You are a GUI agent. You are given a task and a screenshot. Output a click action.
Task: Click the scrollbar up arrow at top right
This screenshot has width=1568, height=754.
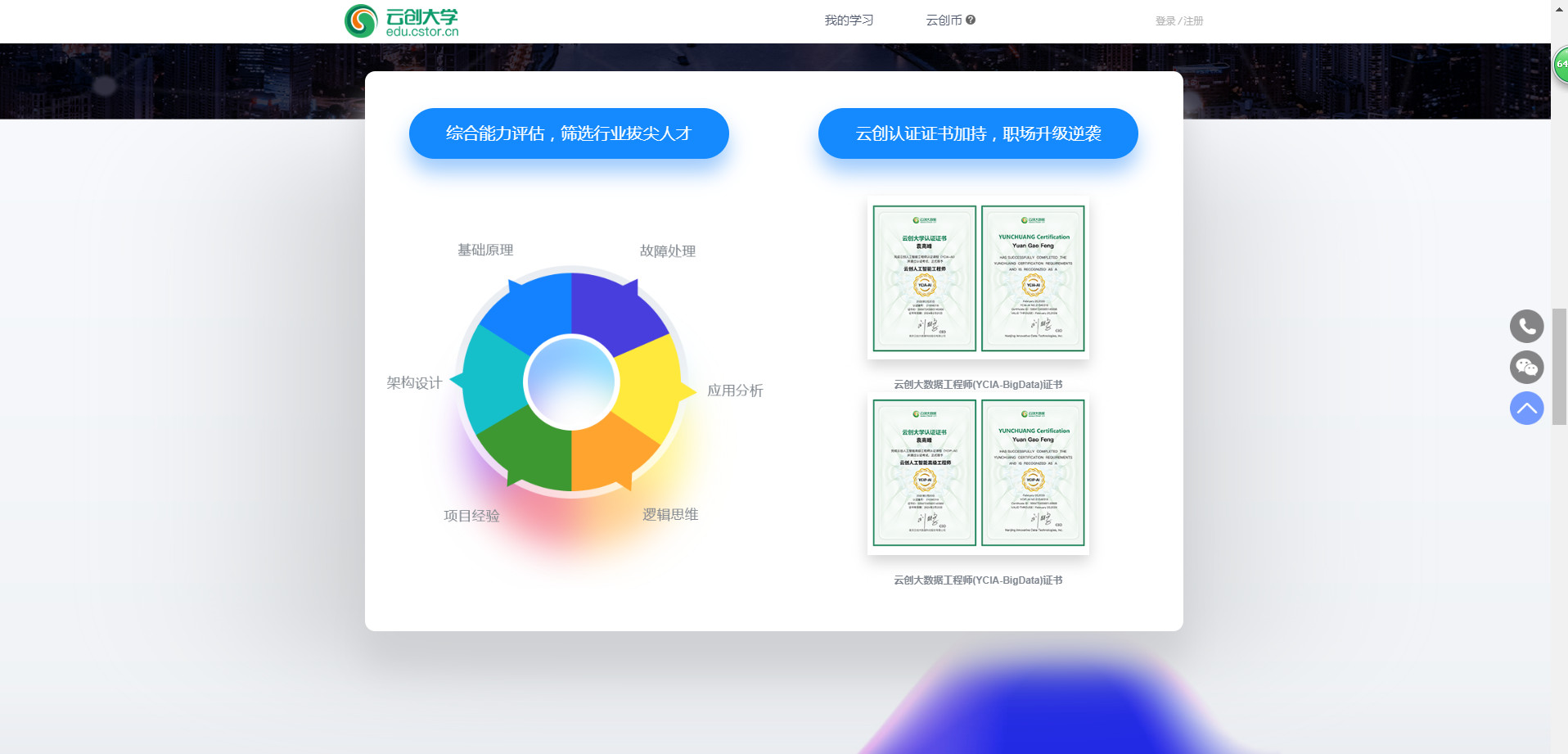click(1558, 8)
